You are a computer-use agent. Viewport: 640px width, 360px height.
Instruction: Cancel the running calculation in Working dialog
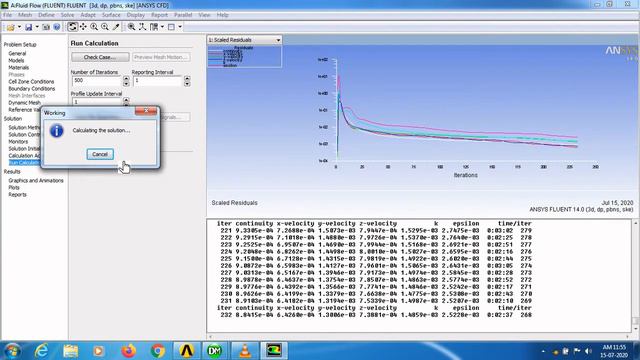click(x=100, y=154)
